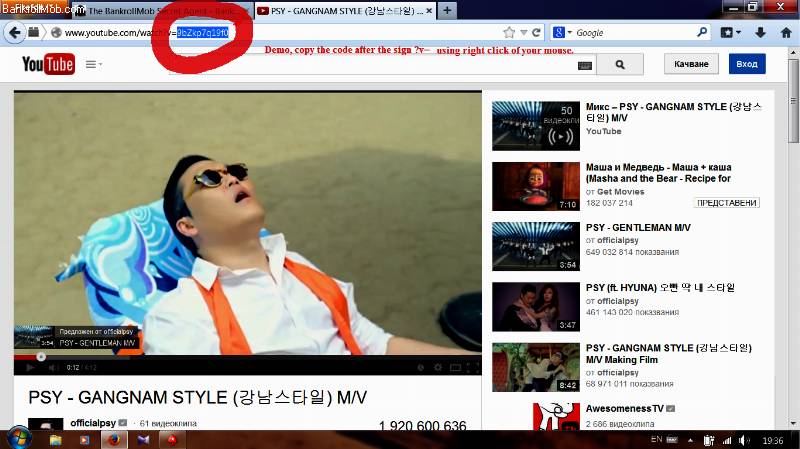Viewport: 800px width, 449px height.
Task: Play the video with the play button
Action: coord(30,367)
